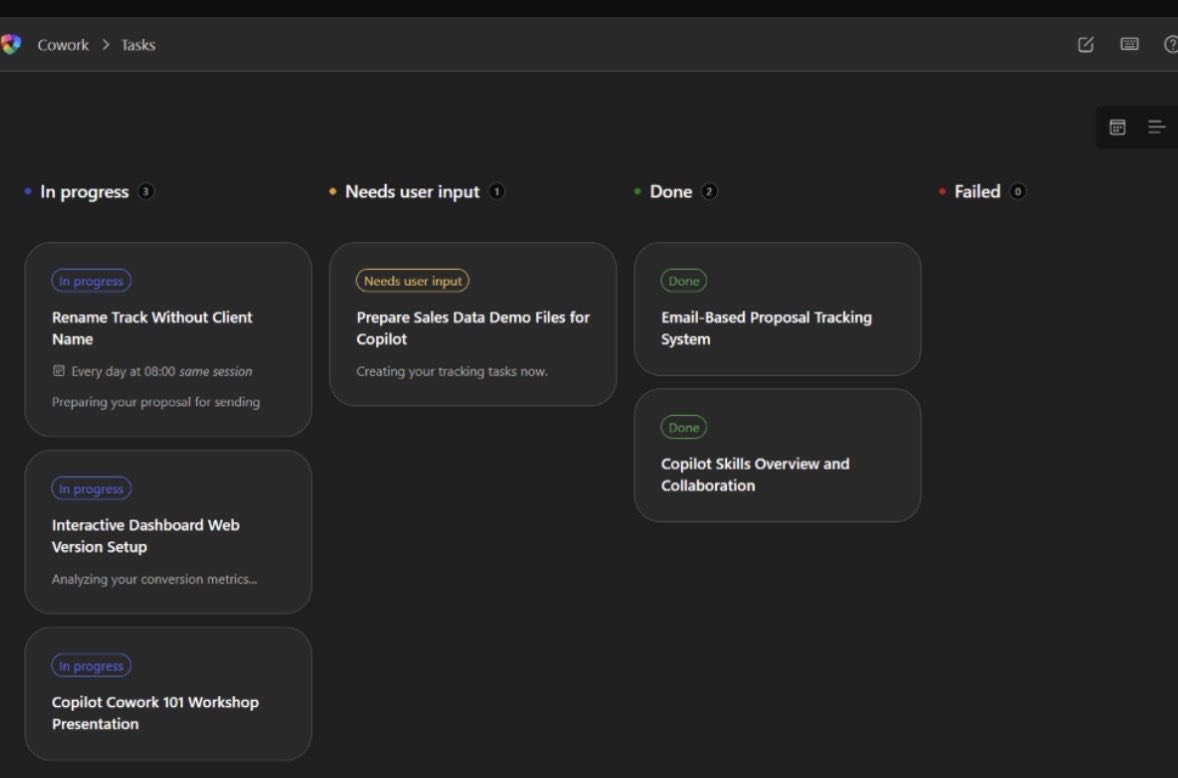Click the keyboard shortcuts icon

pyautogui.click(x=1129, y=44)
